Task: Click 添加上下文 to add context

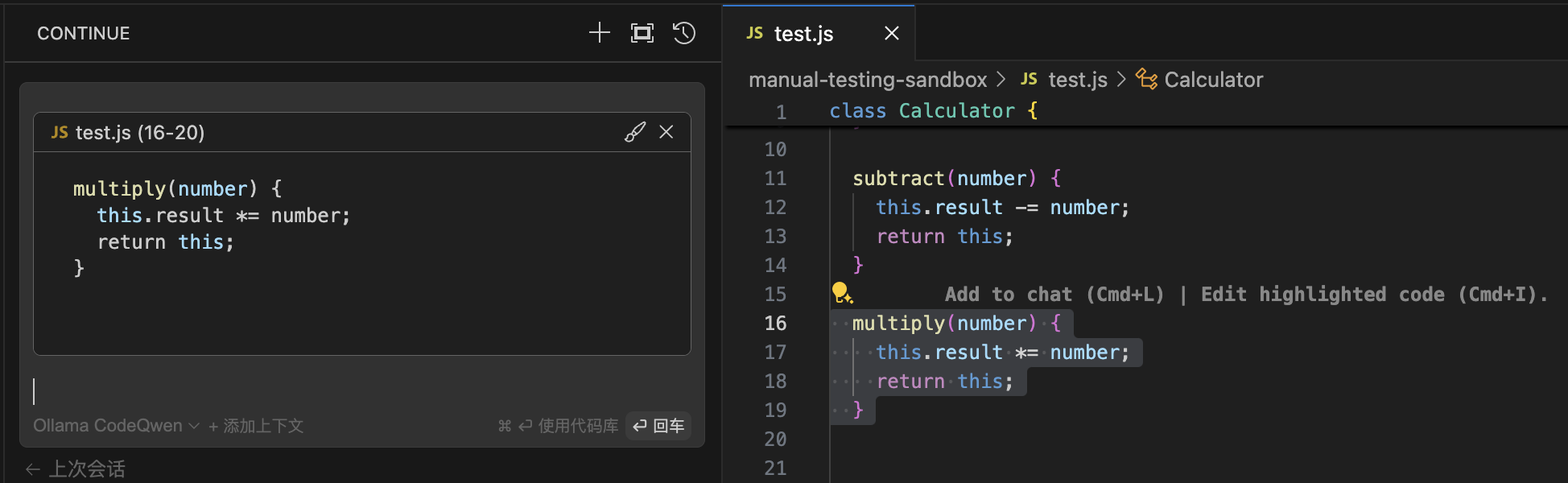Action: click(x=256, y=426)
